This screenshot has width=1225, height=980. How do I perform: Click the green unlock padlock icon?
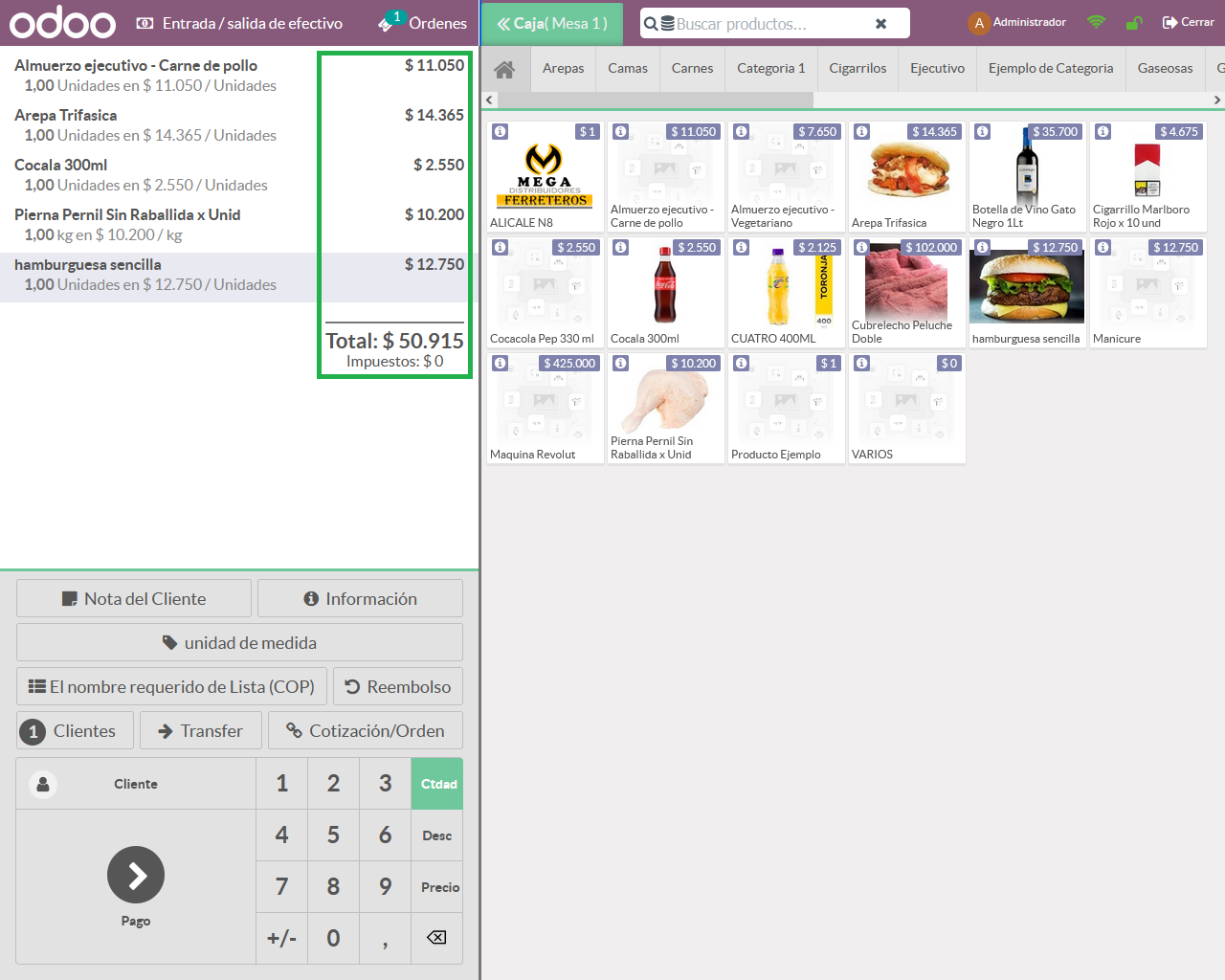tap(1134, 23)
